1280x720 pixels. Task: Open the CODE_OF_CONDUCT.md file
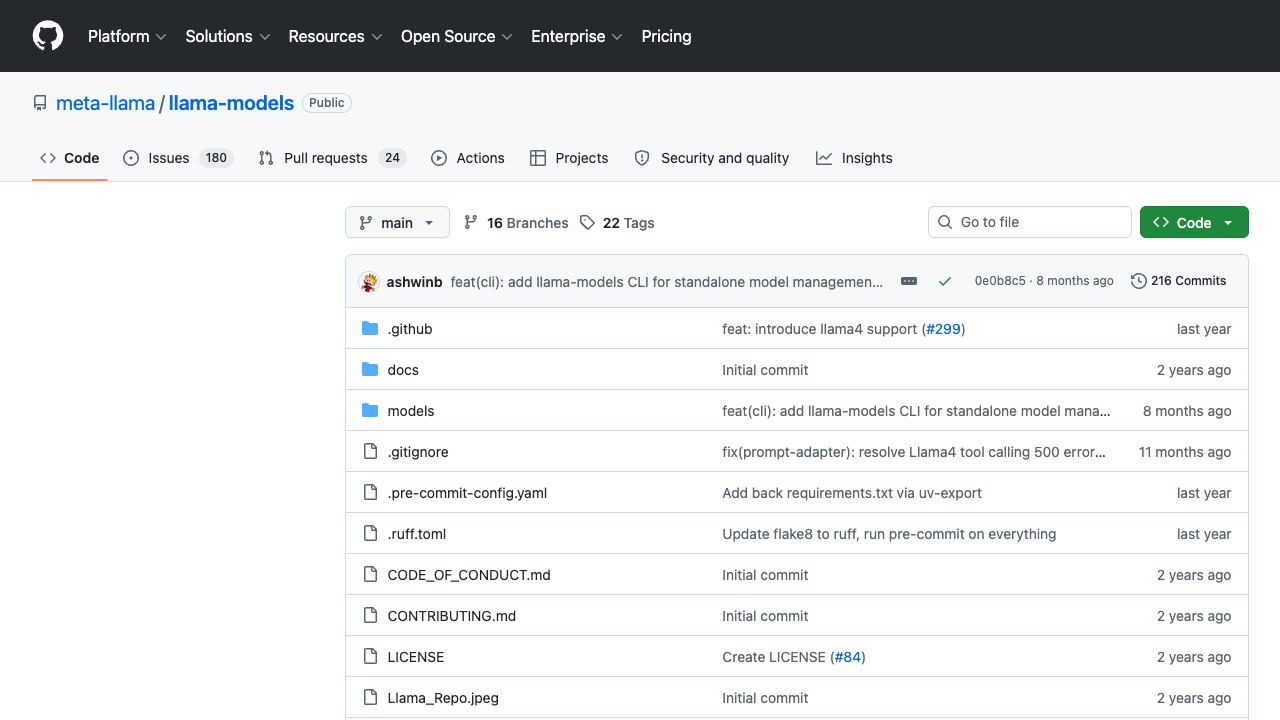coord(469,575)
